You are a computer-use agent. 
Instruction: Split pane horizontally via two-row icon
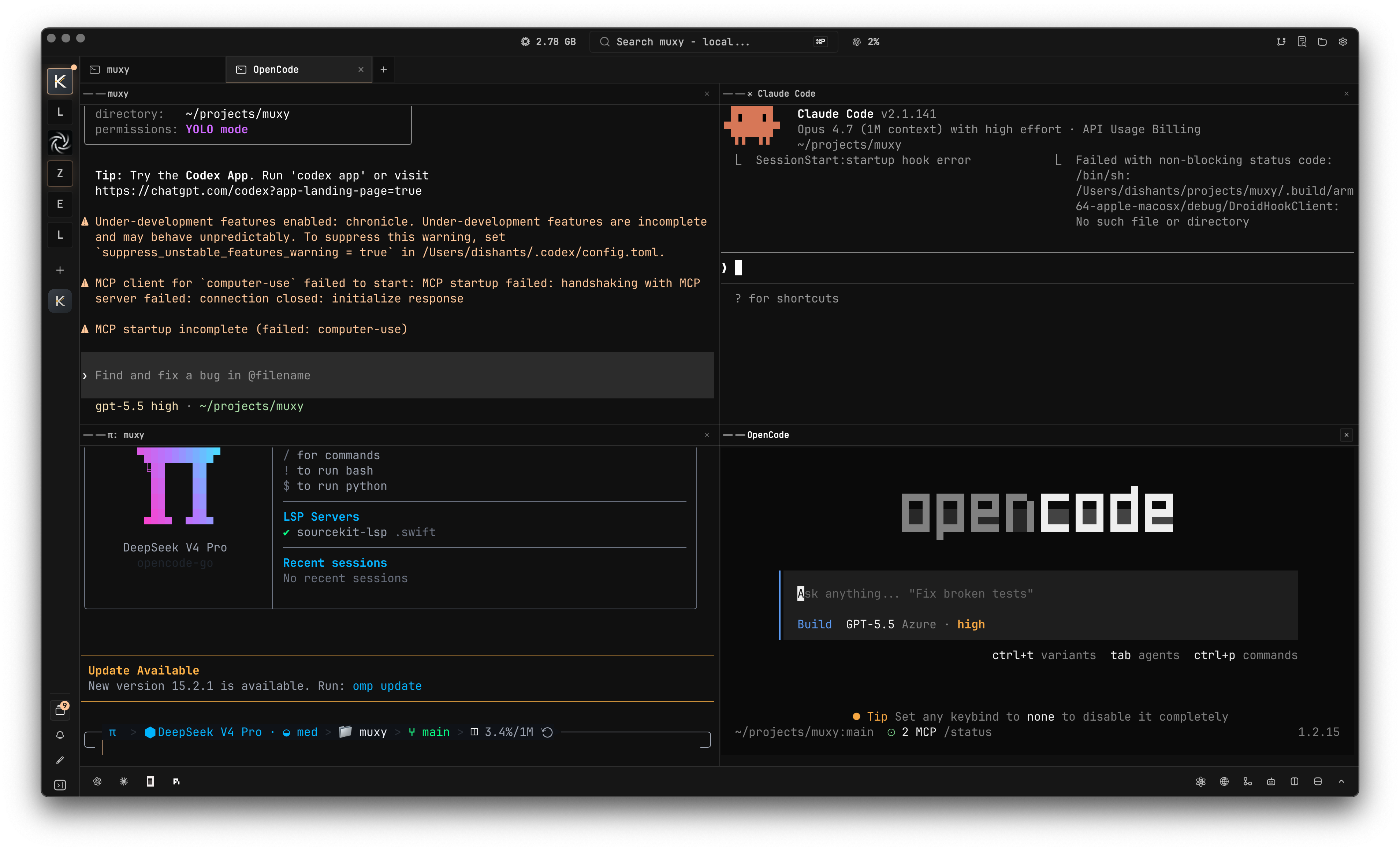[1318, 782]
